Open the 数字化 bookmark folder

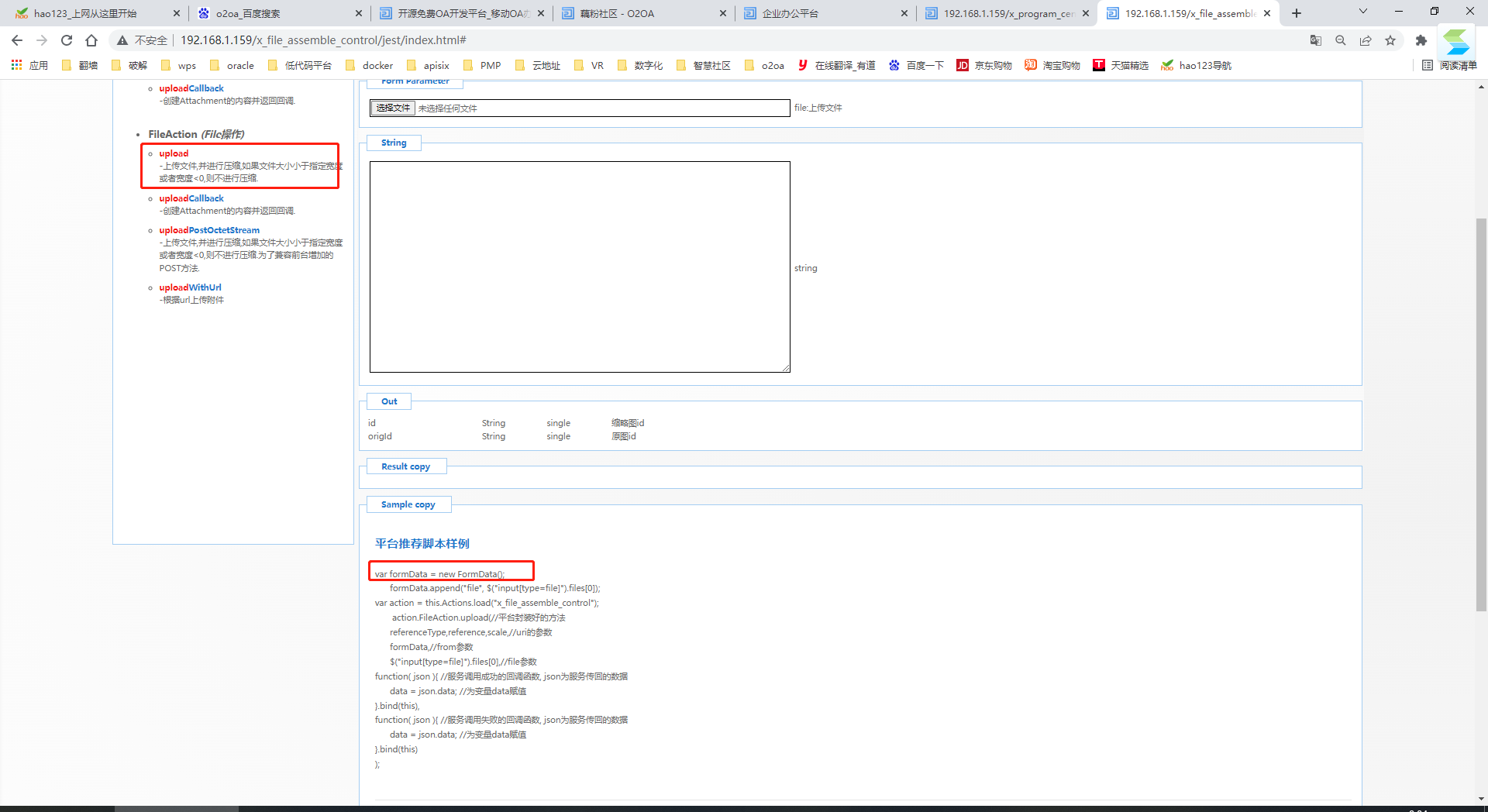(639, 65)
